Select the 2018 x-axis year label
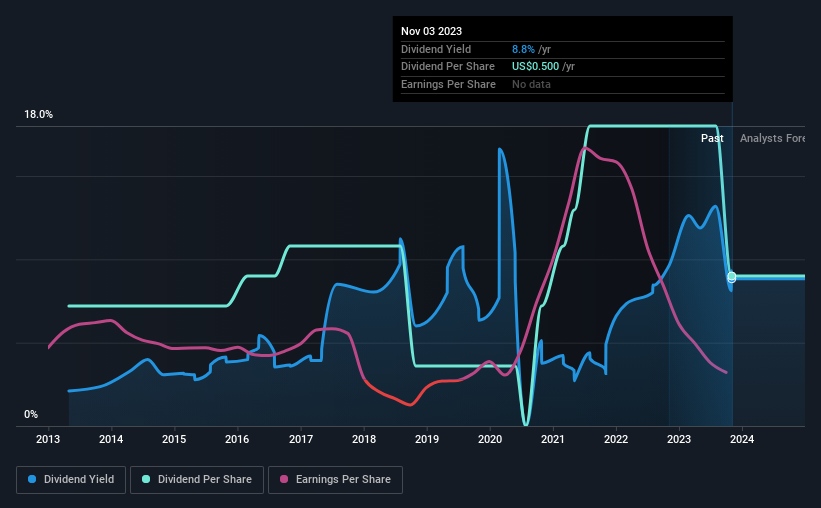The width and height of the screenshot is (821, 508). click(364, 439)
